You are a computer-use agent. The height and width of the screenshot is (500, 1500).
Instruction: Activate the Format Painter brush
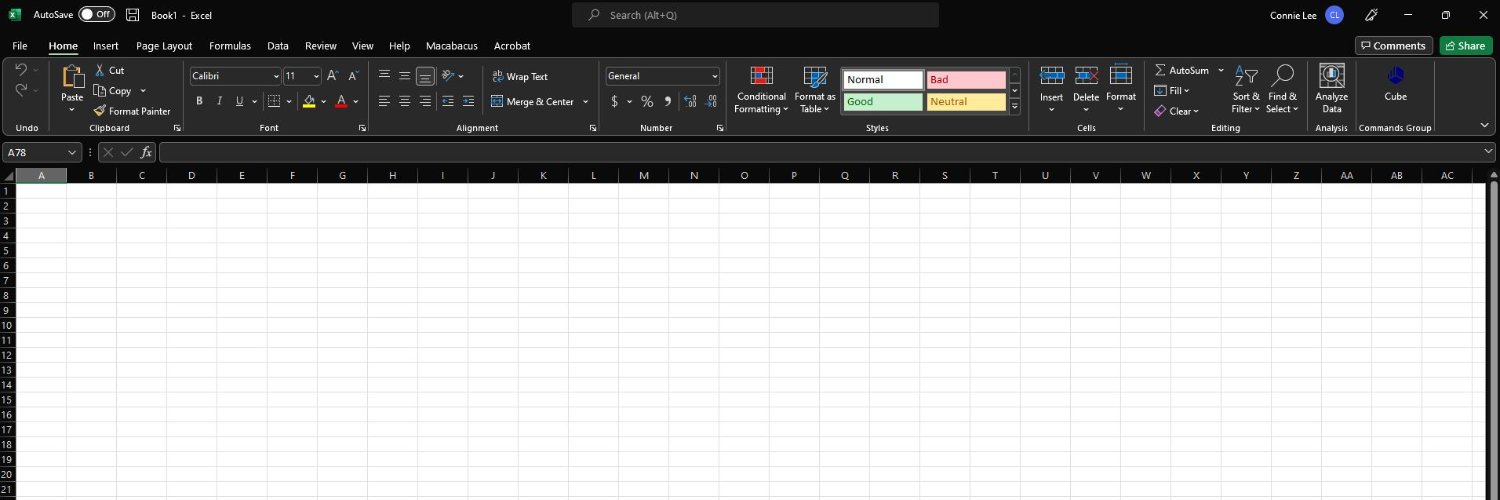132,111
